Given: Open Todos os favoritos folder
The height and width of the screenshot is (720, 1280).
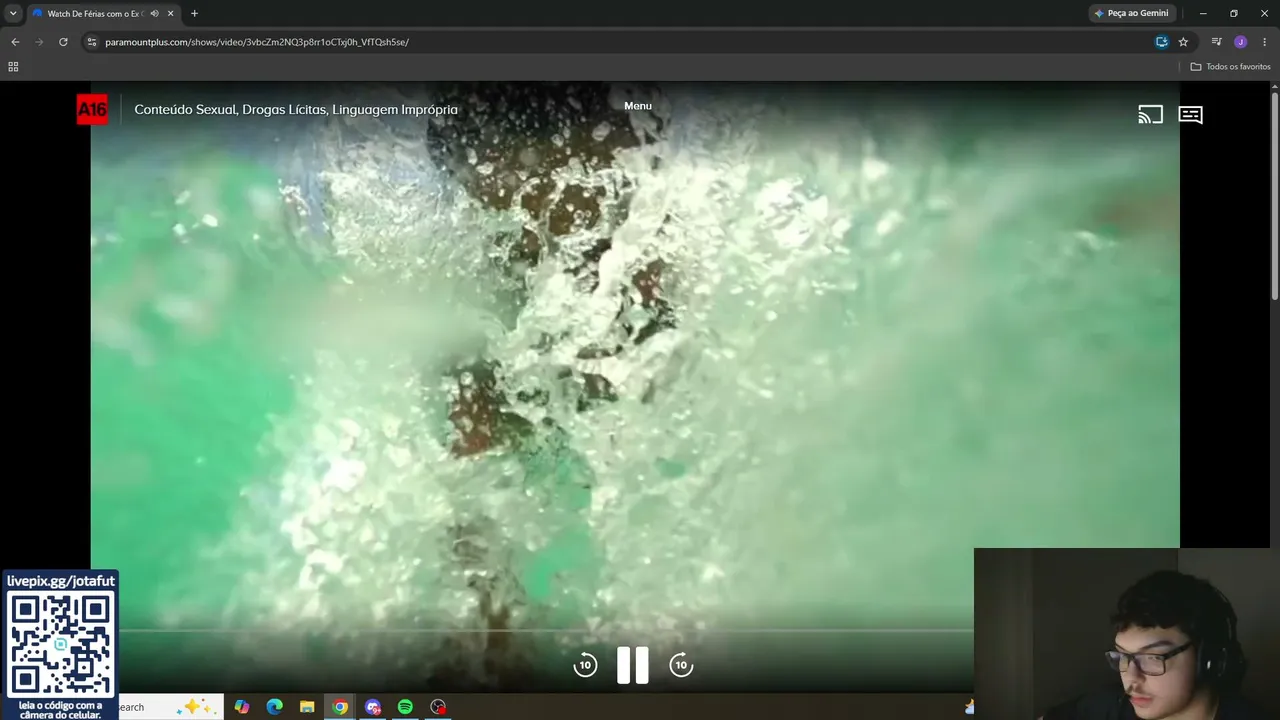Looking at the screenshot, I should coord(1231,67).
